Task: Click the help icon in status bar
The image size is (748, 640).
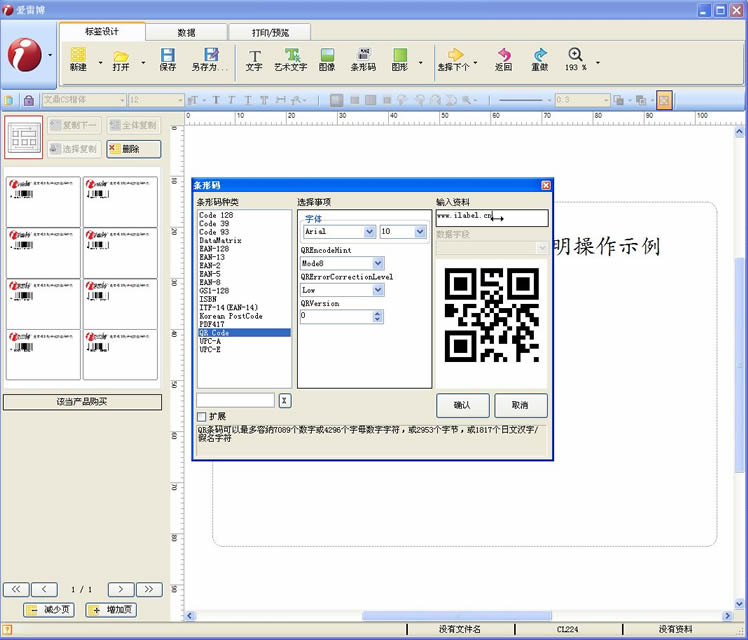Action: coord(7,630)
